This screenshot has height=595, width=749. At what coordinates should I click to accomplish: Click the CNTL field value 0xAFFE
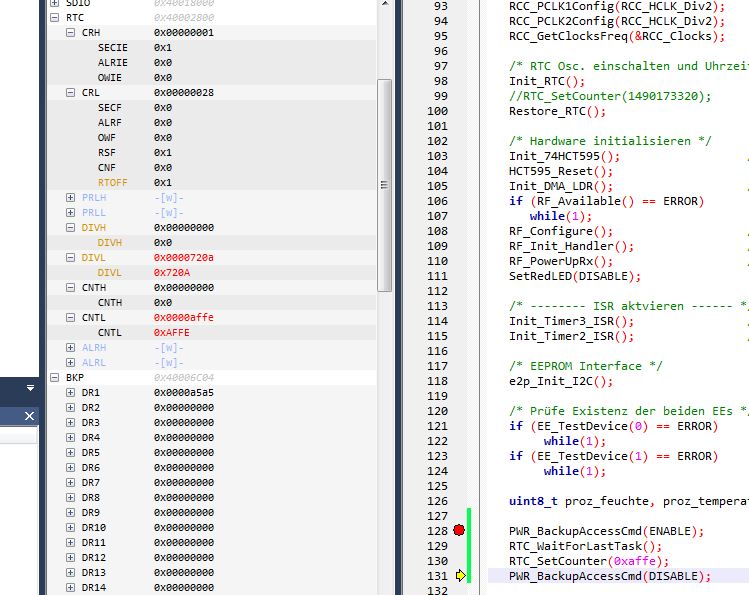click(172, 332)
